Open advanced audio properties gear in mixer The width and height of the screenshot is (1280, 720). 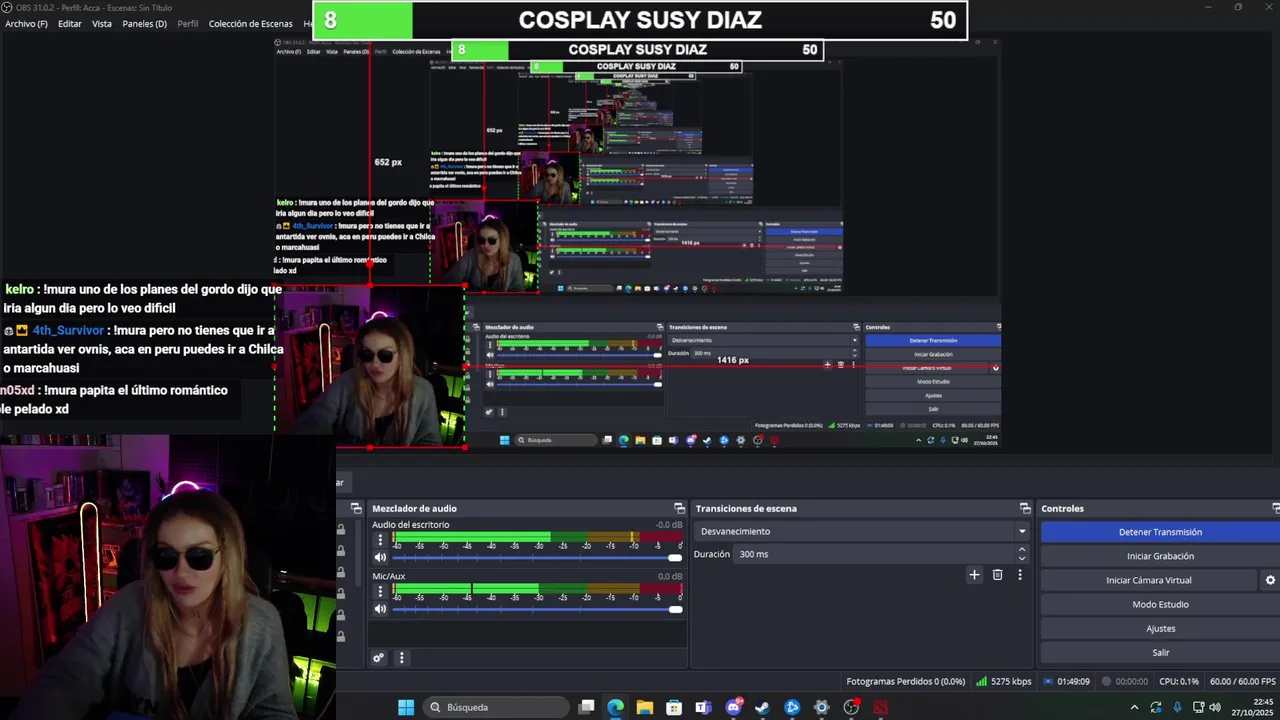pyautogui.click(x=378, y=658)
